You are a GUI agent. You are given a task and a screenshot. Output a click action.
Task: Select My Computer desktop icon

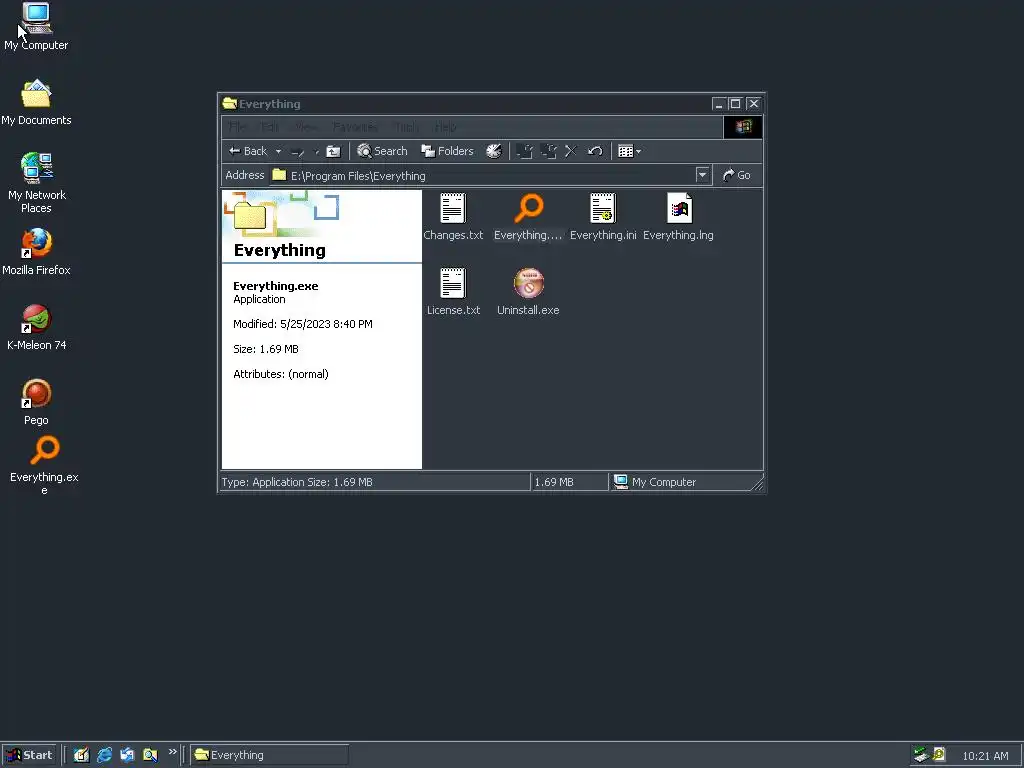36,26
